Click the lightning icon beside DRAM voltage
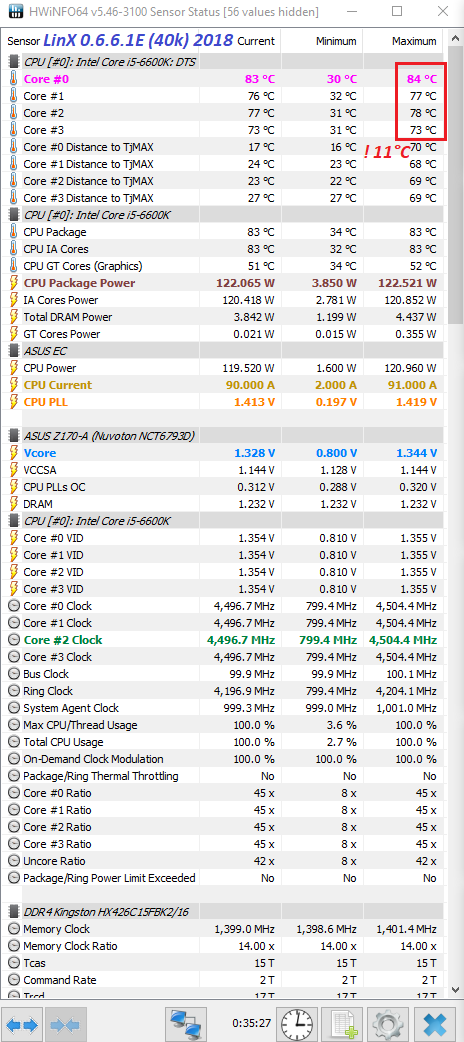 (x=13, y=504)
